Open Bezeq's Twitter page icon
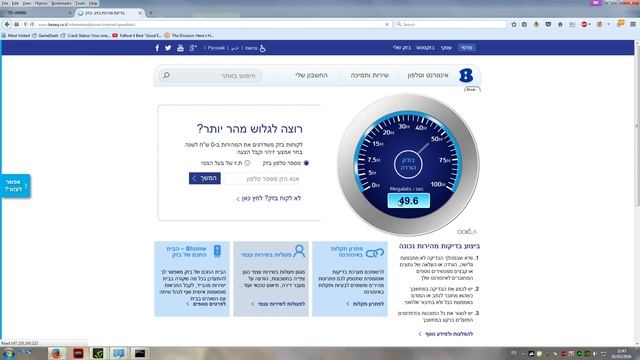 pyautogui.click(x=168, y=48)
